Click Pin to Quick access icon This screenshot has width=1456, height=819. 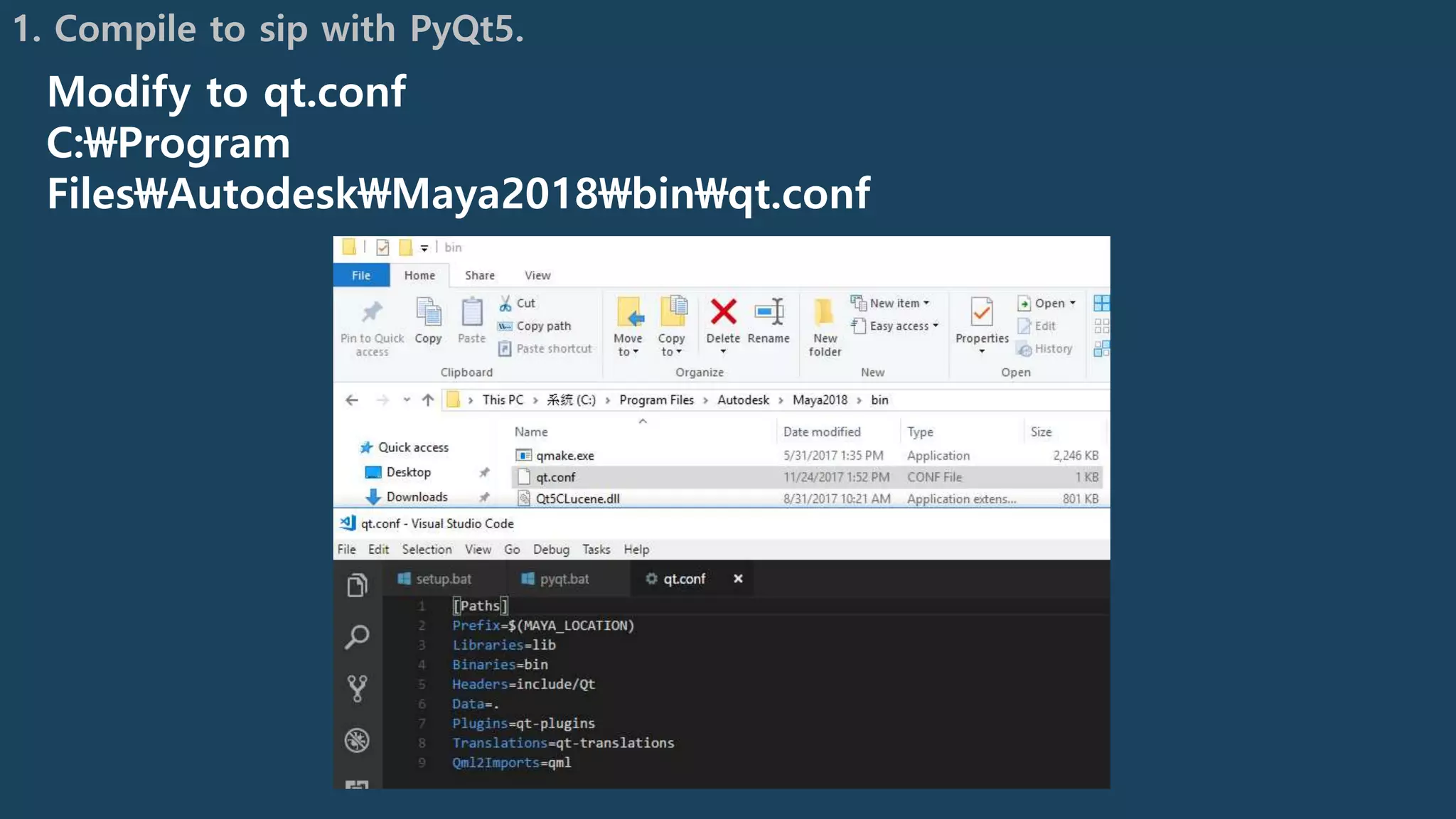[372, 312]
